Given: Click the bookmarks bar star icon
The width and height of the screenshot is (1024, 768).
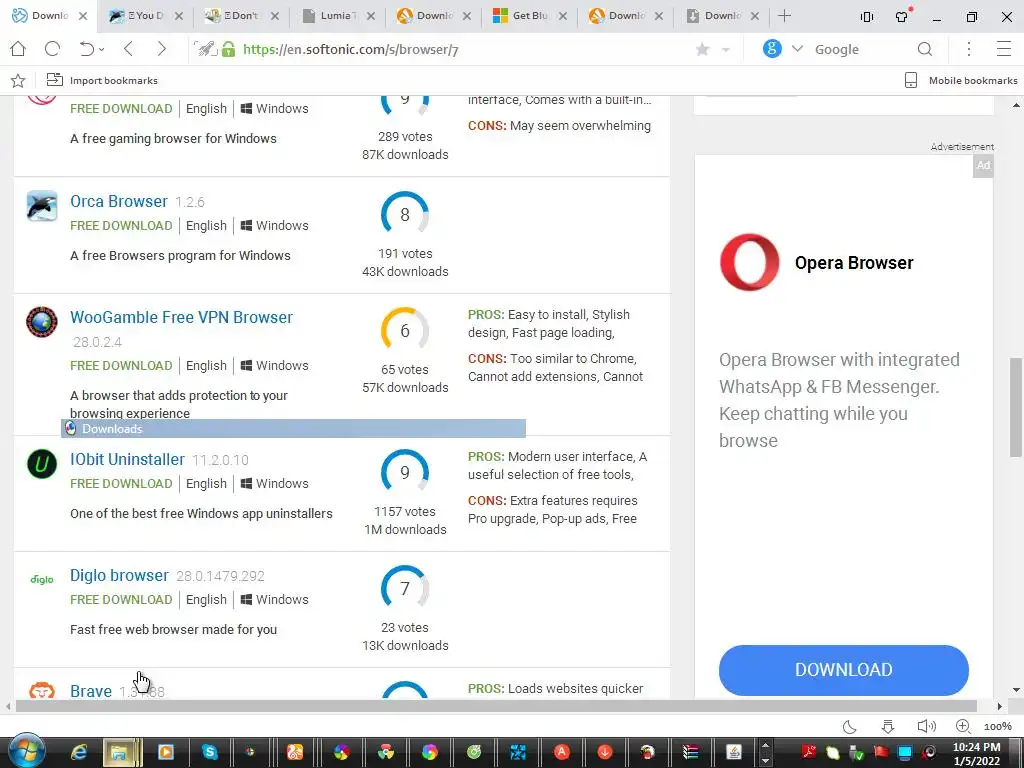Looking at the screenshot, I should 18,80.
